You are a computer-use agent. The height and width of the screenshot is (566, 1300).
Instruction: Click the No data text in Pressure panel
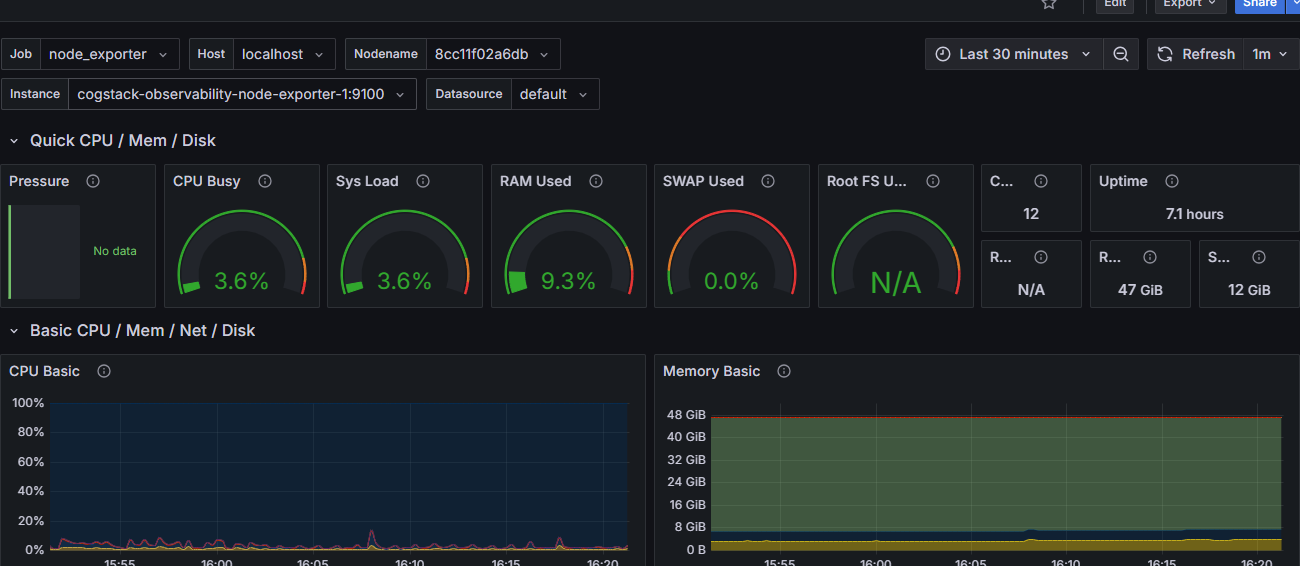pyautogui.click(x=115, y=251)
